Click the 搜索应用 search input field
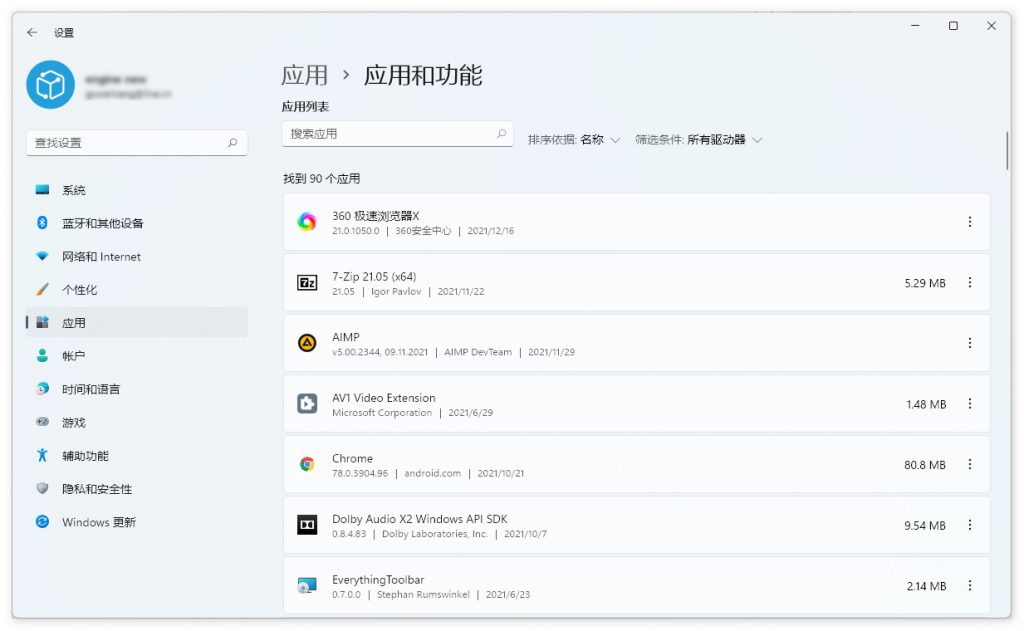 [397, 132]
